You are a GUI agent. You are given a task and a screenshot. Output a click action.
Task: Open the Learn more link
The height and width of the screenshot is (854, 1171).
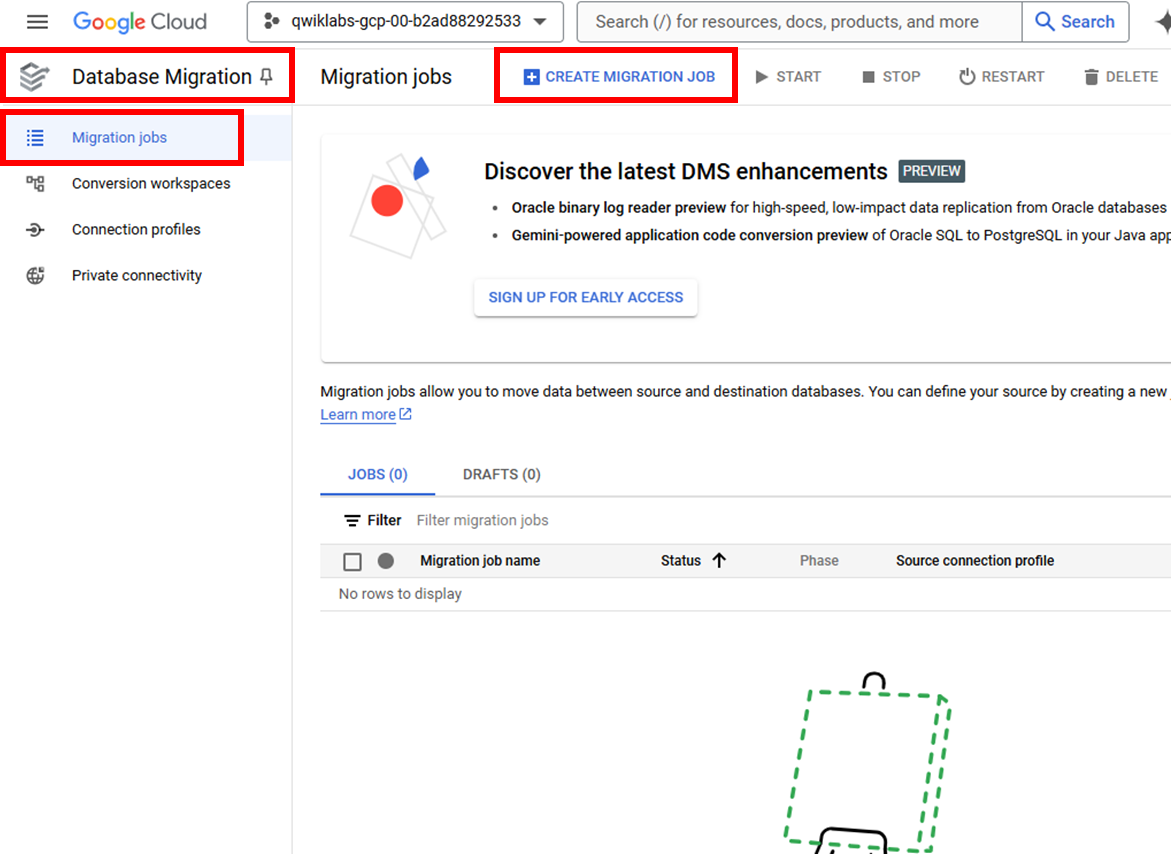point(366,414)
